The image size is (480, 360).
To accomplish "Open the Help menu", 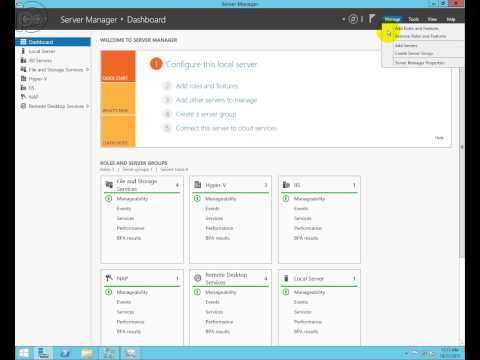I will pyautogui.click(x=451, y=19).
